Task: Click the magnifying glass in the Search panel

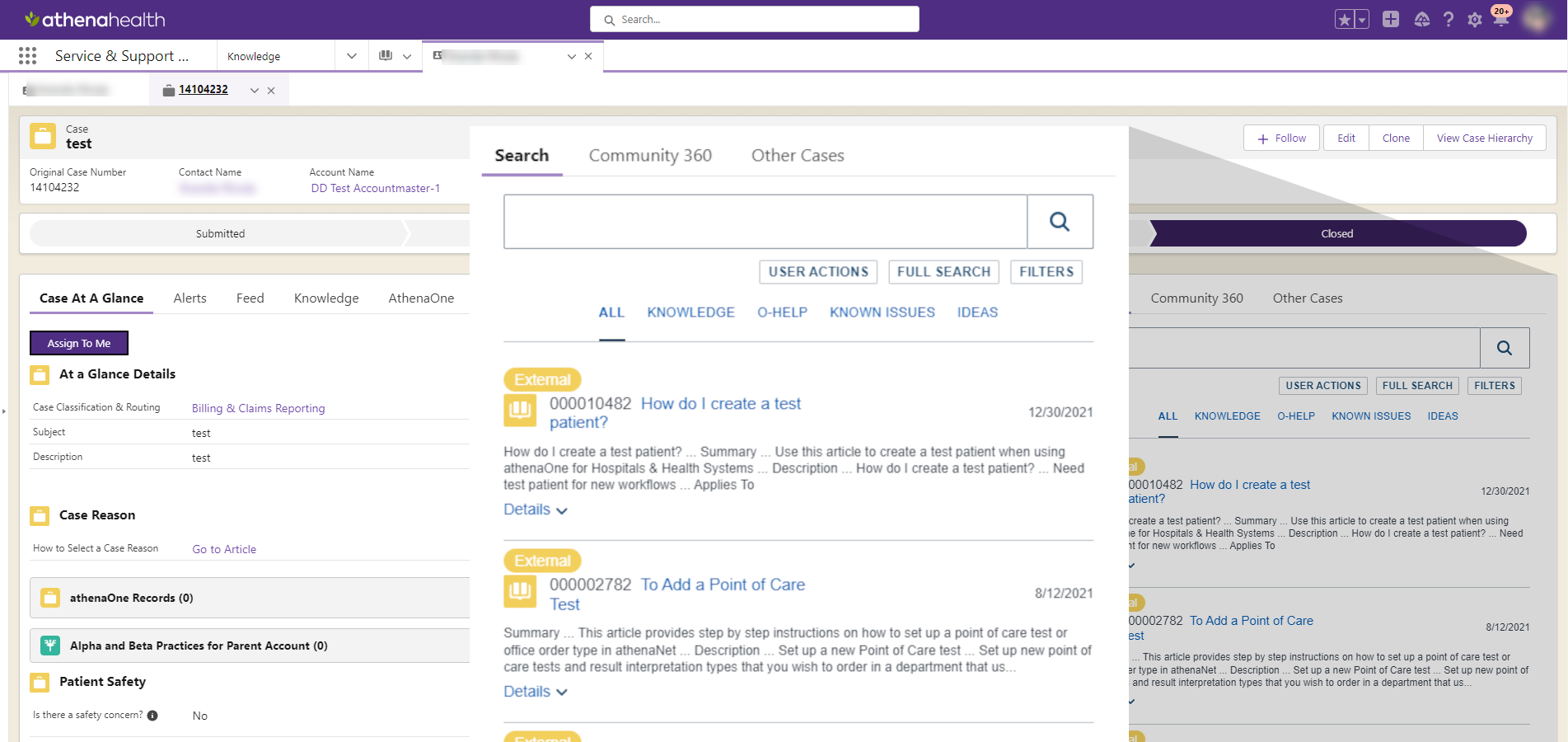Action: pyautogui.click(x=1060, y=221)
